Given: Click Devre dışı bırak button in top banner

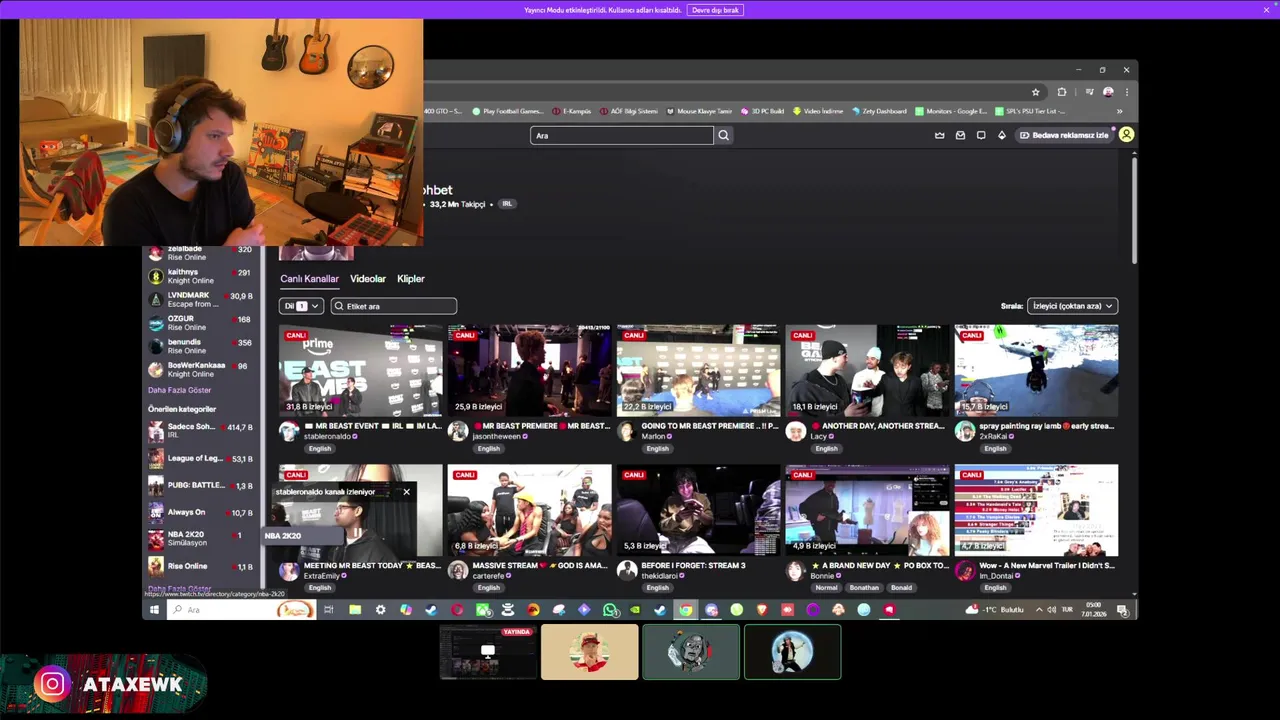Looking at the screenshot, I should pos(715,10).
